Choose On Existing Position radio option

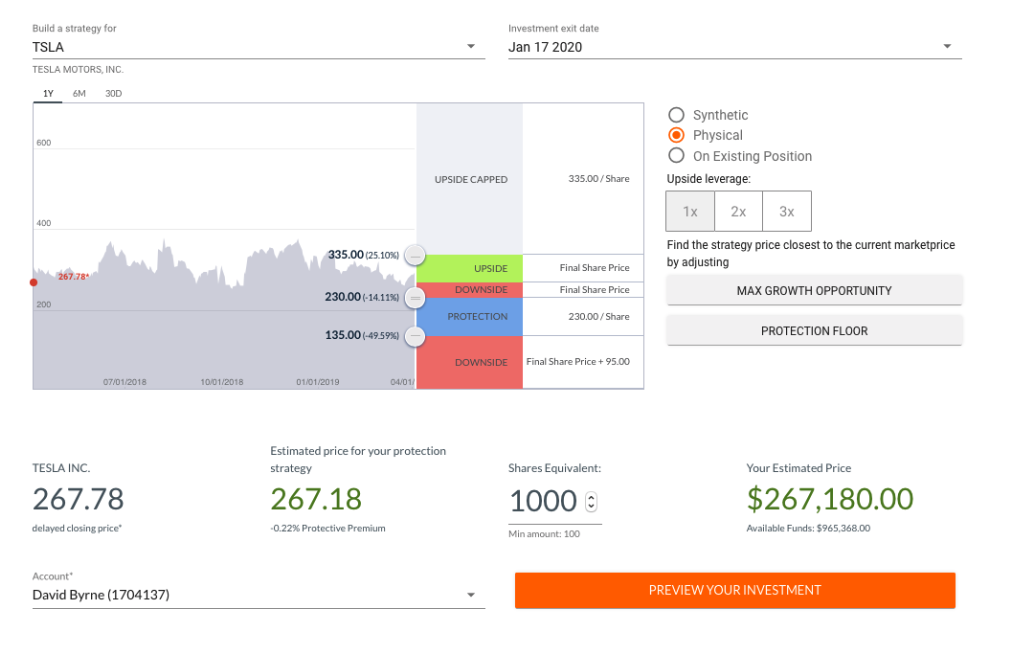[676, 156]
